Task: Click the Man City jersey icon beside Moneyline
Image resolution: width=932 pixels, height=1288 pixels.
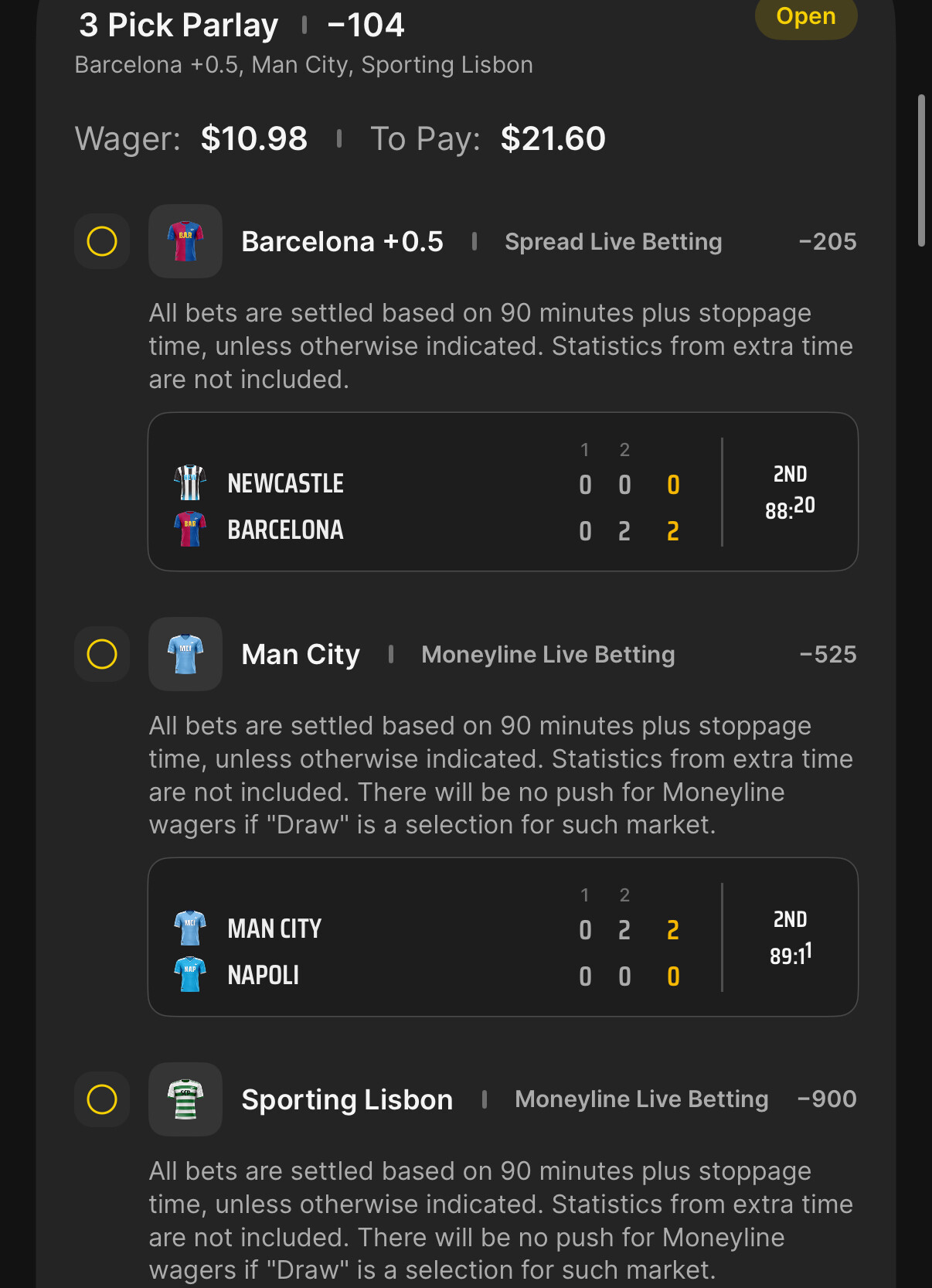Action: tap(185, 654)
